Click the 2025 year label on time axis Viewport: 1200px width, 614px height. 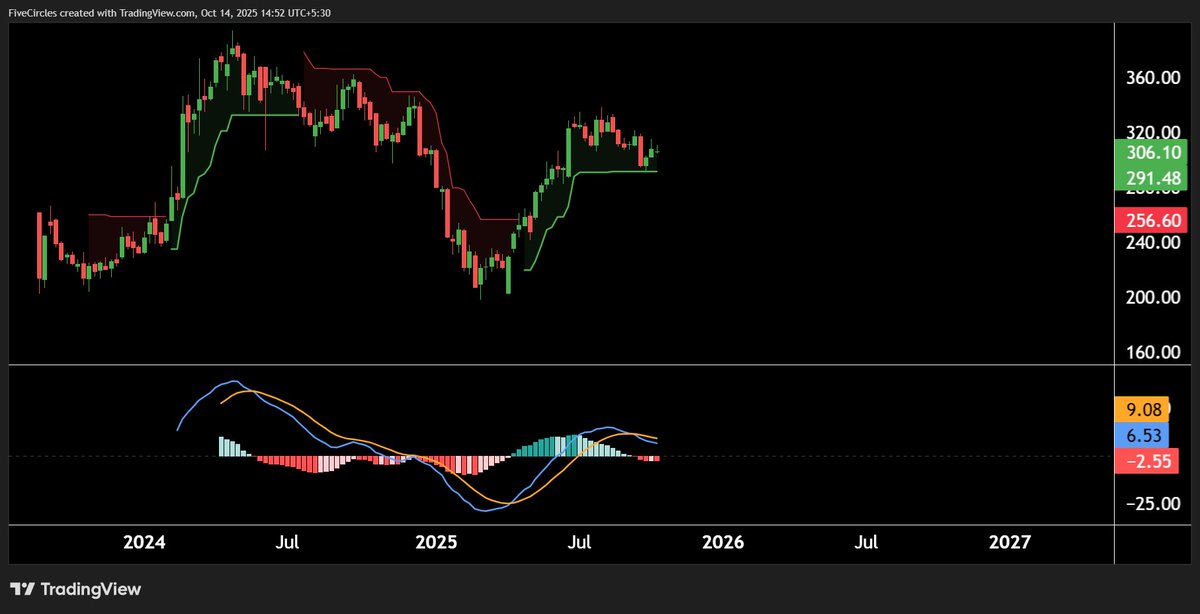[435, 543]
